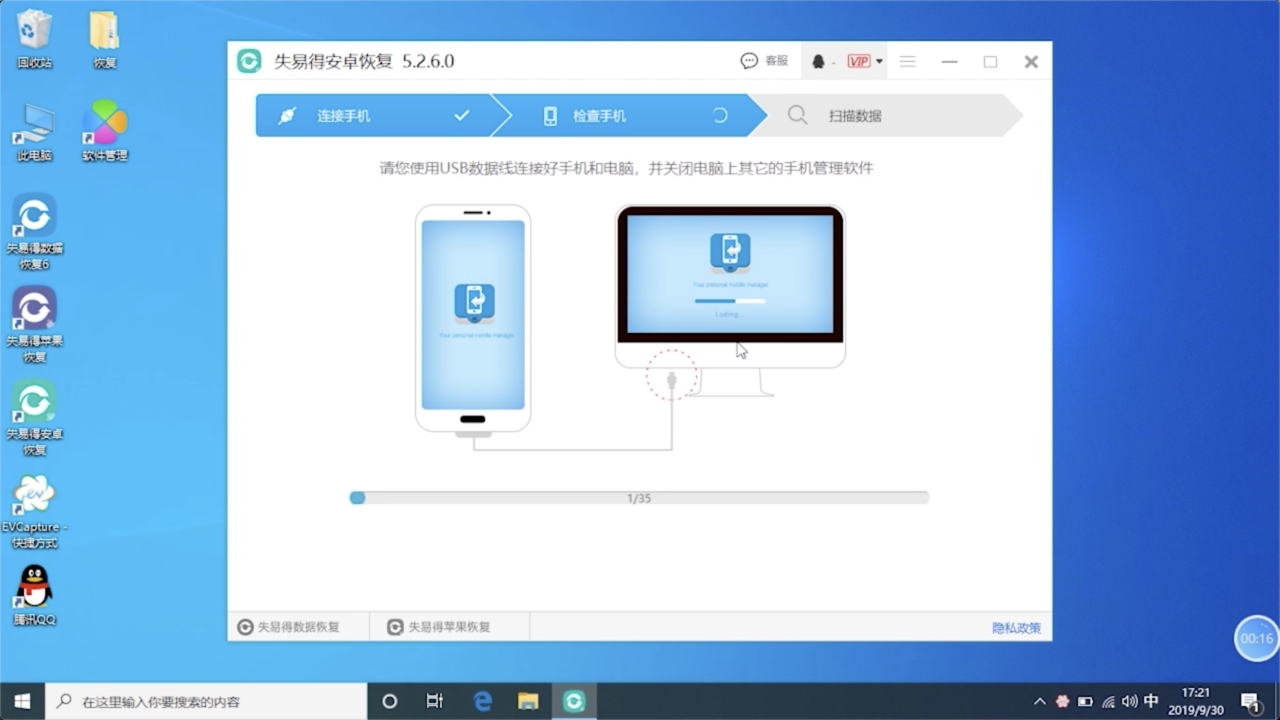The image size is (1280, 720).
Task: Open the Windows Start menu
Action: (x=22, y=701)
